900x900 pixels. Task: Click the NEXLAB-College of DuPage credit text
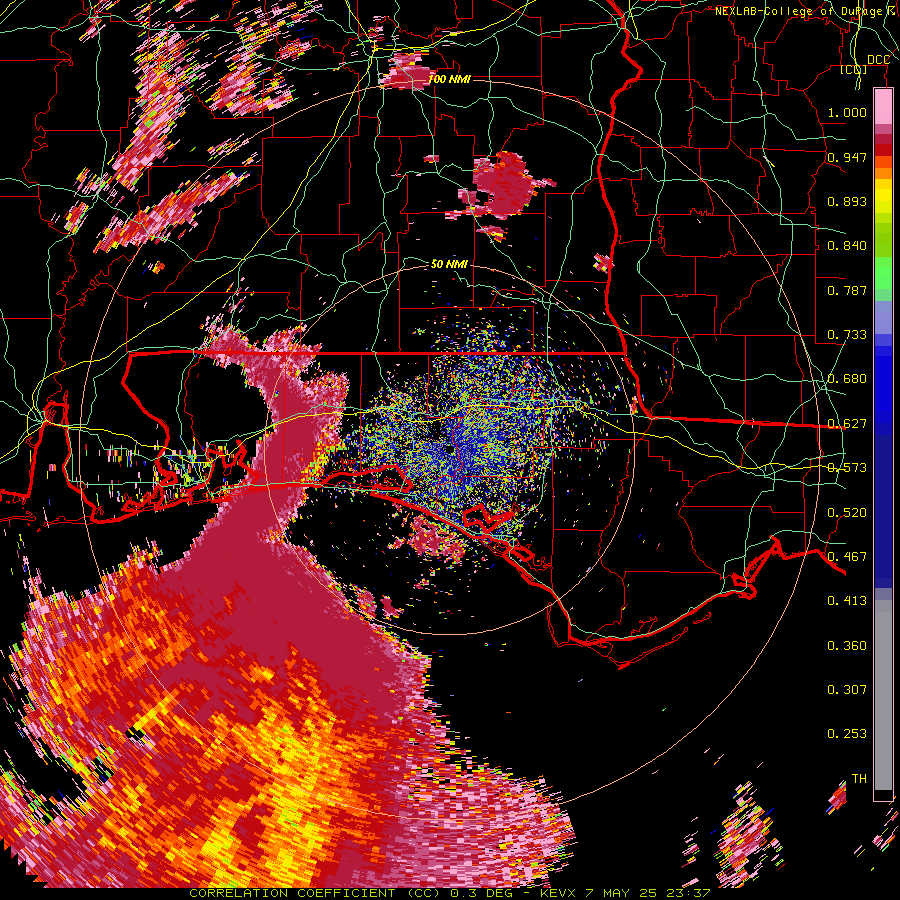point(805,11)
